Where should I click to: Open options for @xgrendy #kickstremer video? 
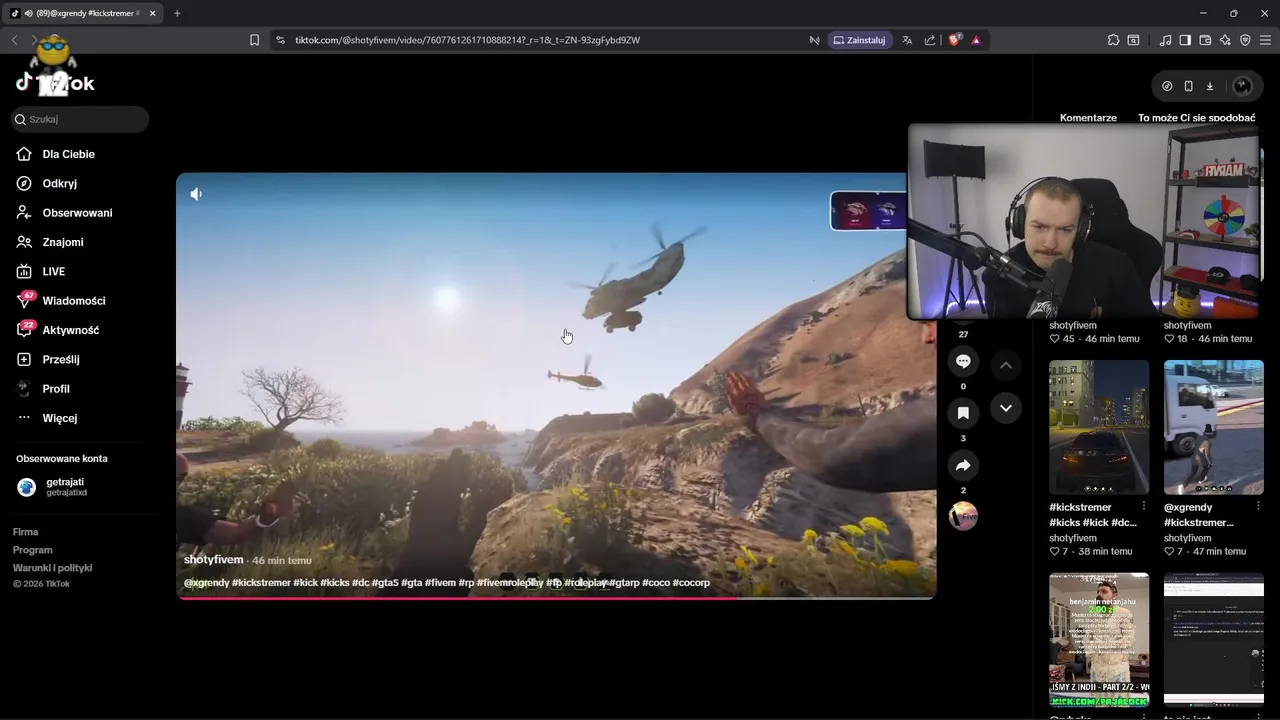(1258, 508)
